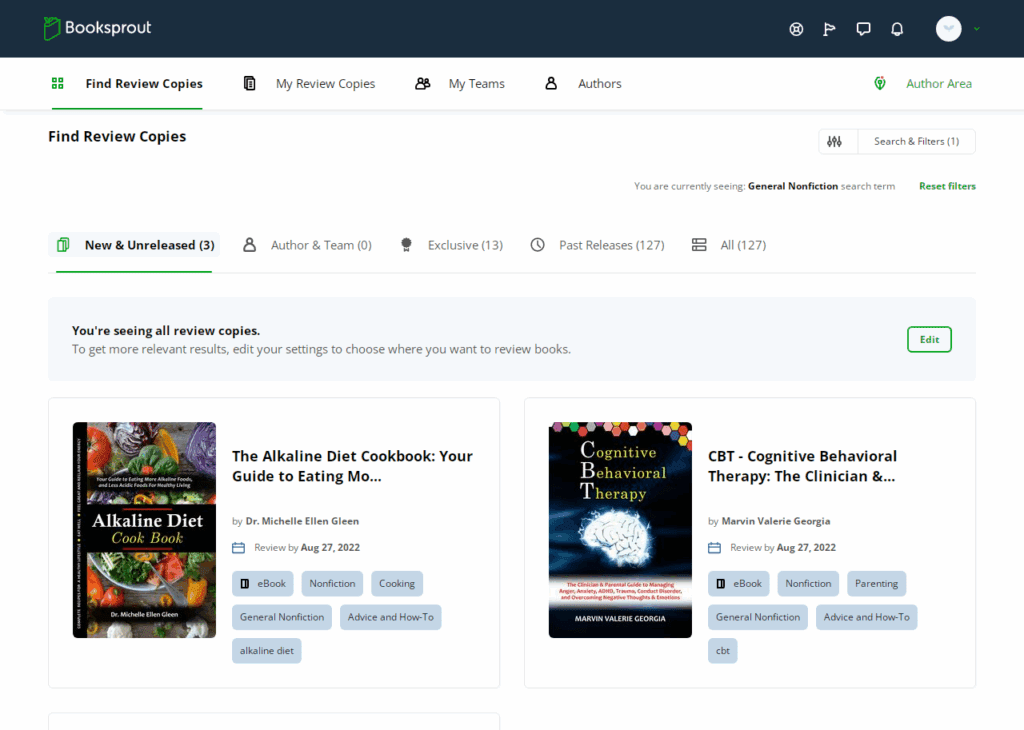This screenshot has height=730, width=1024.
Task: Click the flag icon in header
Action: pyautogui.click(x=829, y=29)
